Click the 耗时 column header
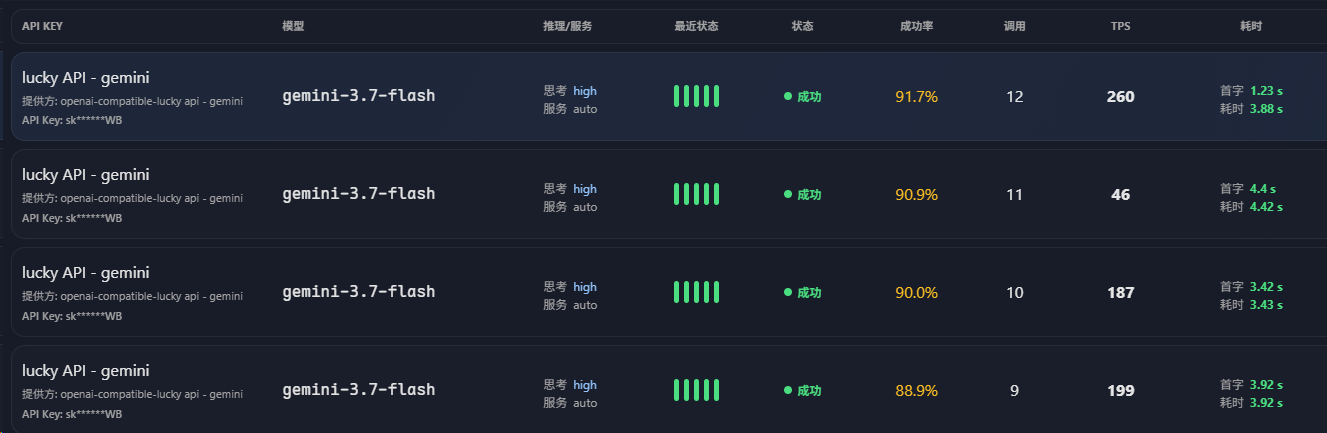 tap(1251, 26)
